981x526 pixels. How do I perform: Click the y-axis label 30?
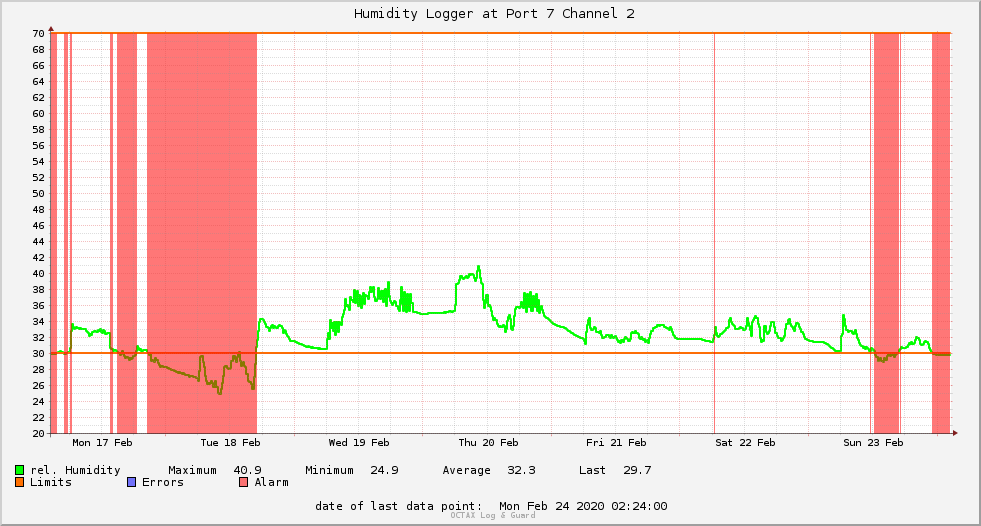(39, 353)
